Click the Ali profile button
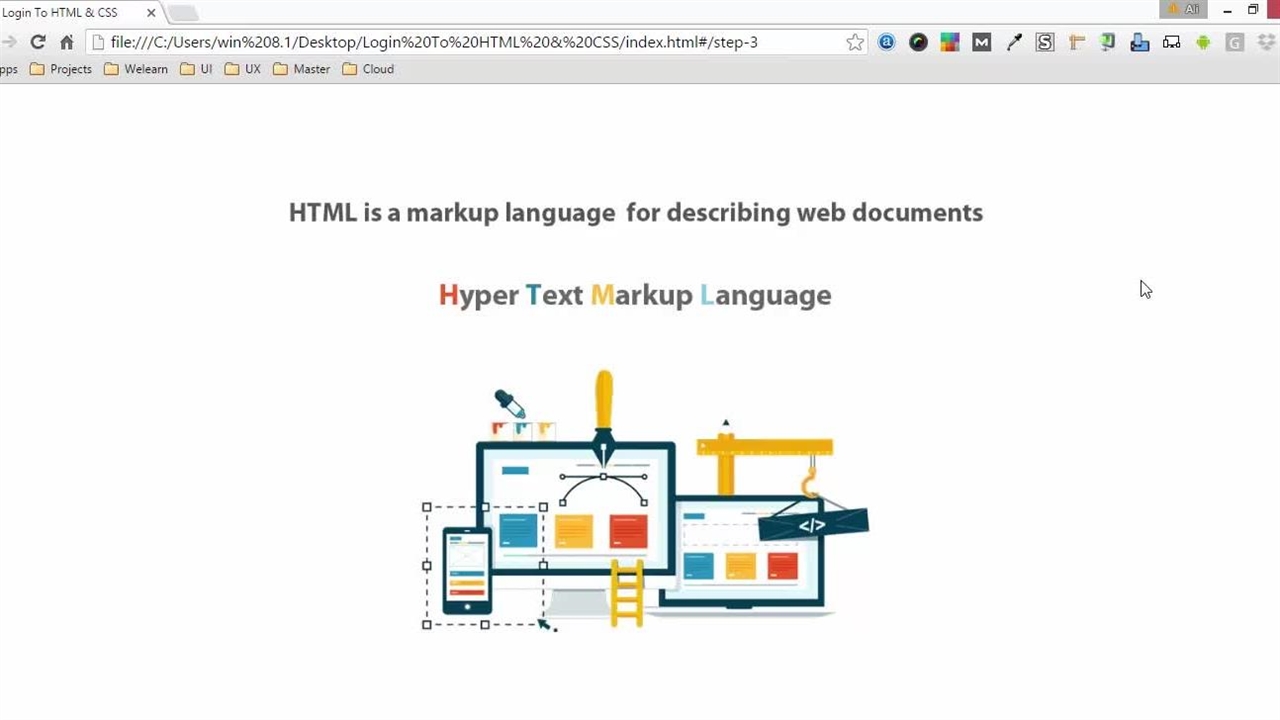1280x720 pixels. point(1183,9)
